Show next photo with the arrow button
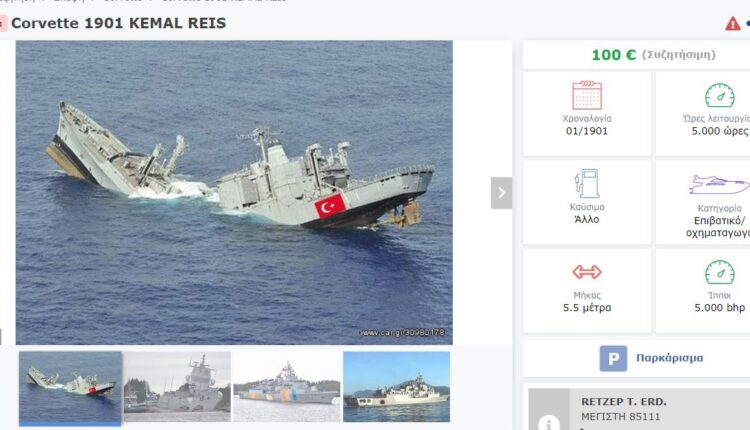 [501, 193]
